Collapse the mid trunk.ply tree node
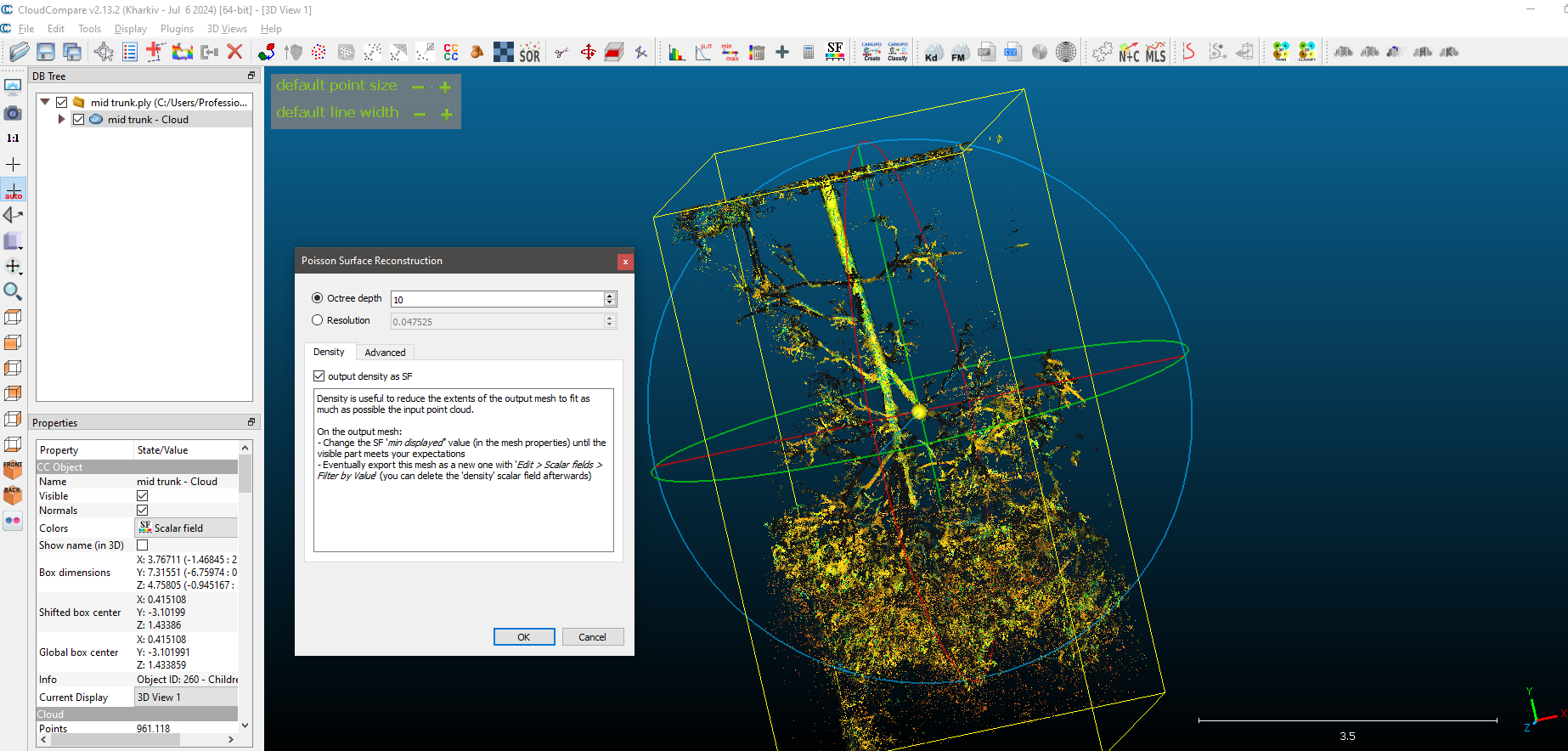 45,102
